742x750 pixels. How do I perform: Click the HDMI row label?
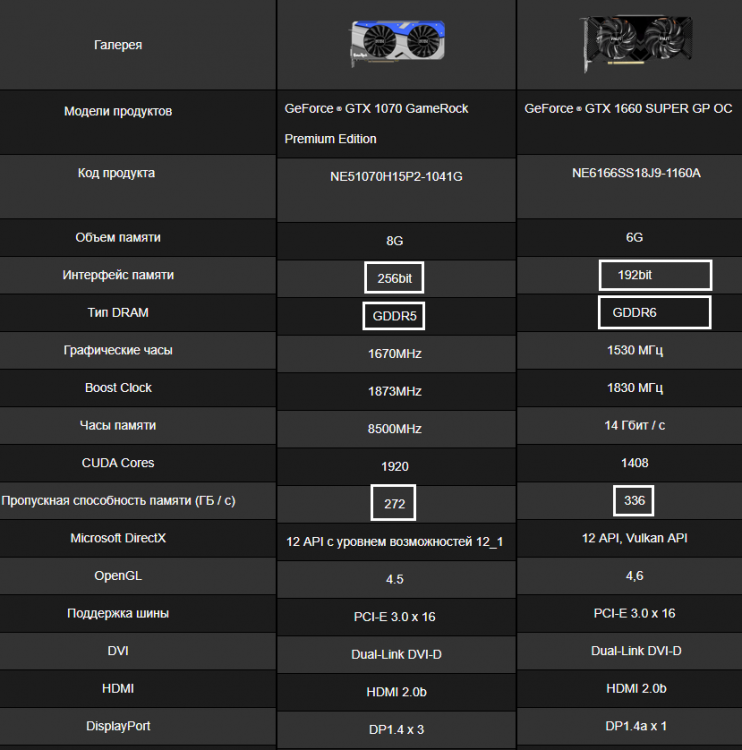pos(118,688)
